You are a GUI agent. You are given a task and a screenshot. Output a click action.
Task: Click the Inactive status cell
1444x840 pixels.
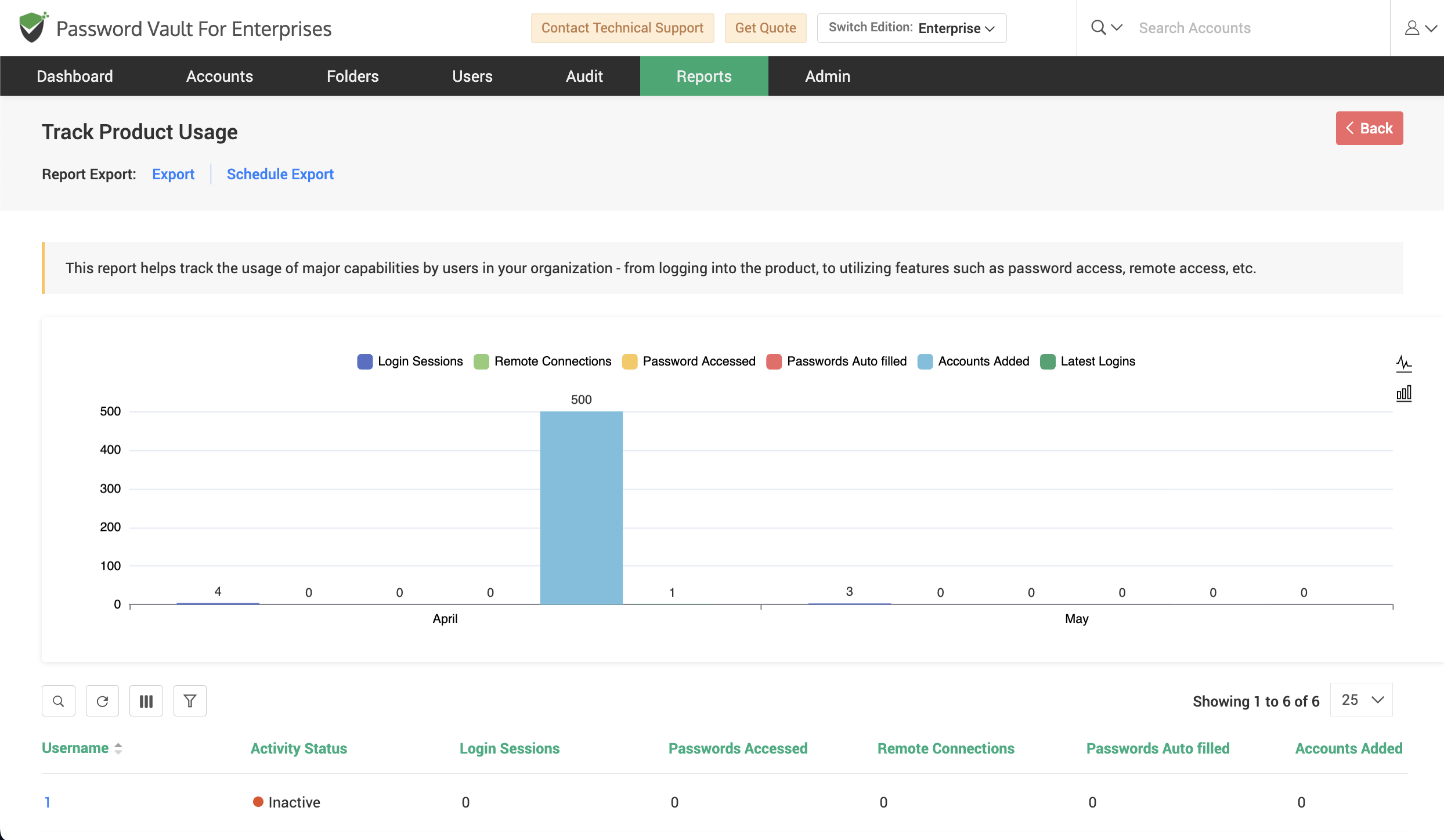tap(287, 802)
